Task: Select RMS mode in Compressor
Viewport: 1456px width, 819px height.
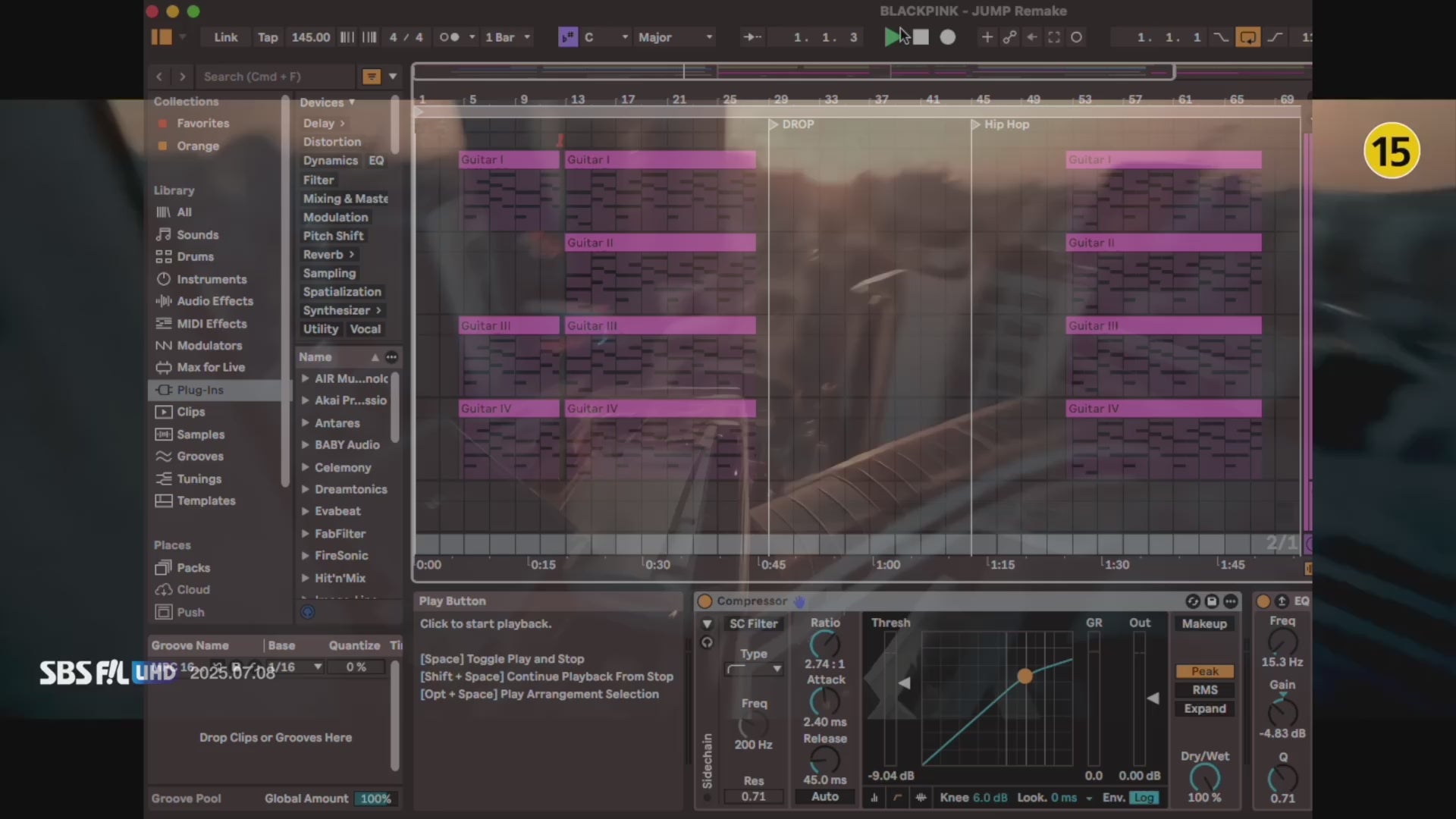Action: 1204,690
